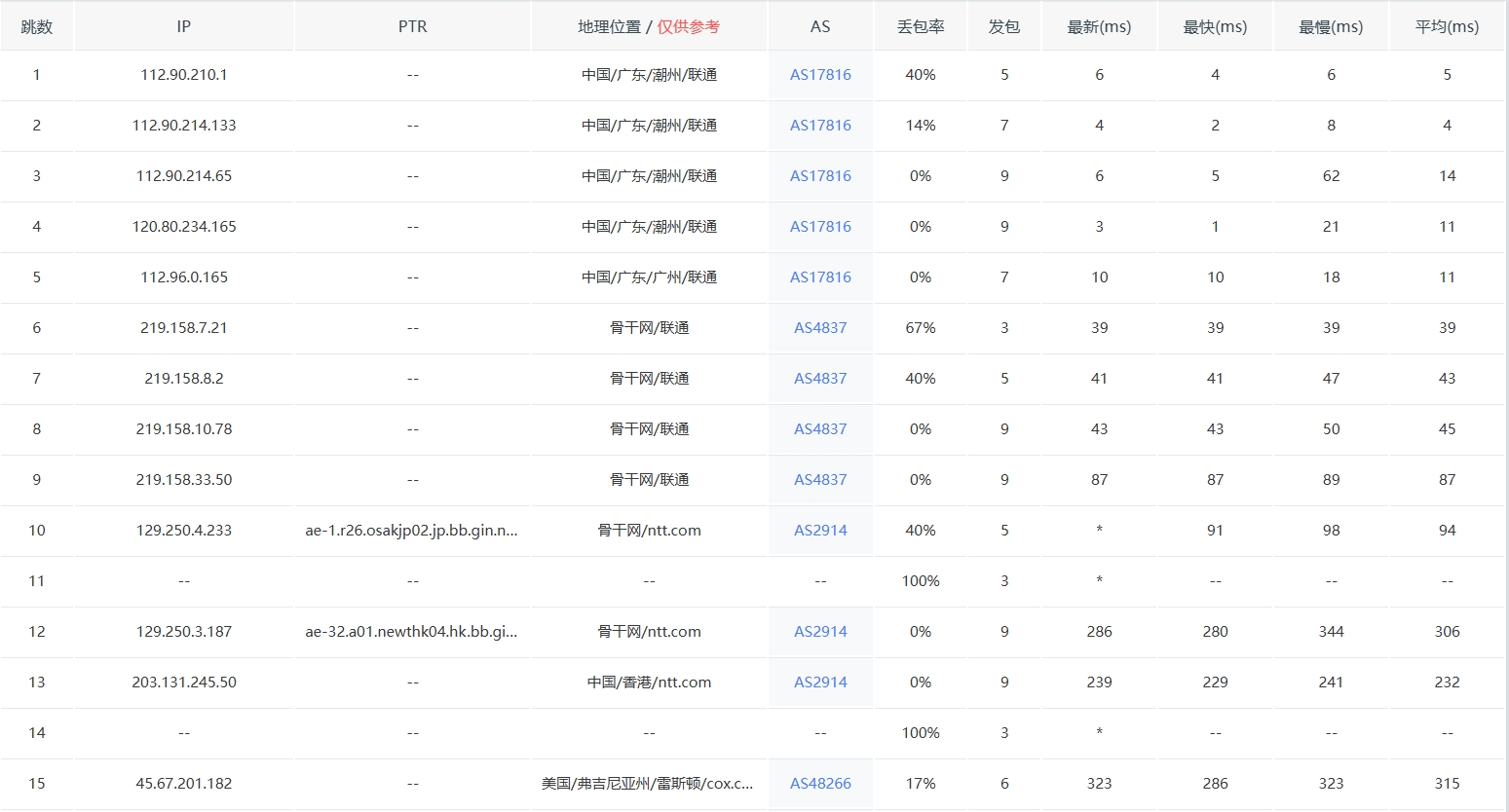This screenshot has height=812, width=1509.
Task: Open AS17816 link in row 112.96.0.165
Action: tap(820, 277)
